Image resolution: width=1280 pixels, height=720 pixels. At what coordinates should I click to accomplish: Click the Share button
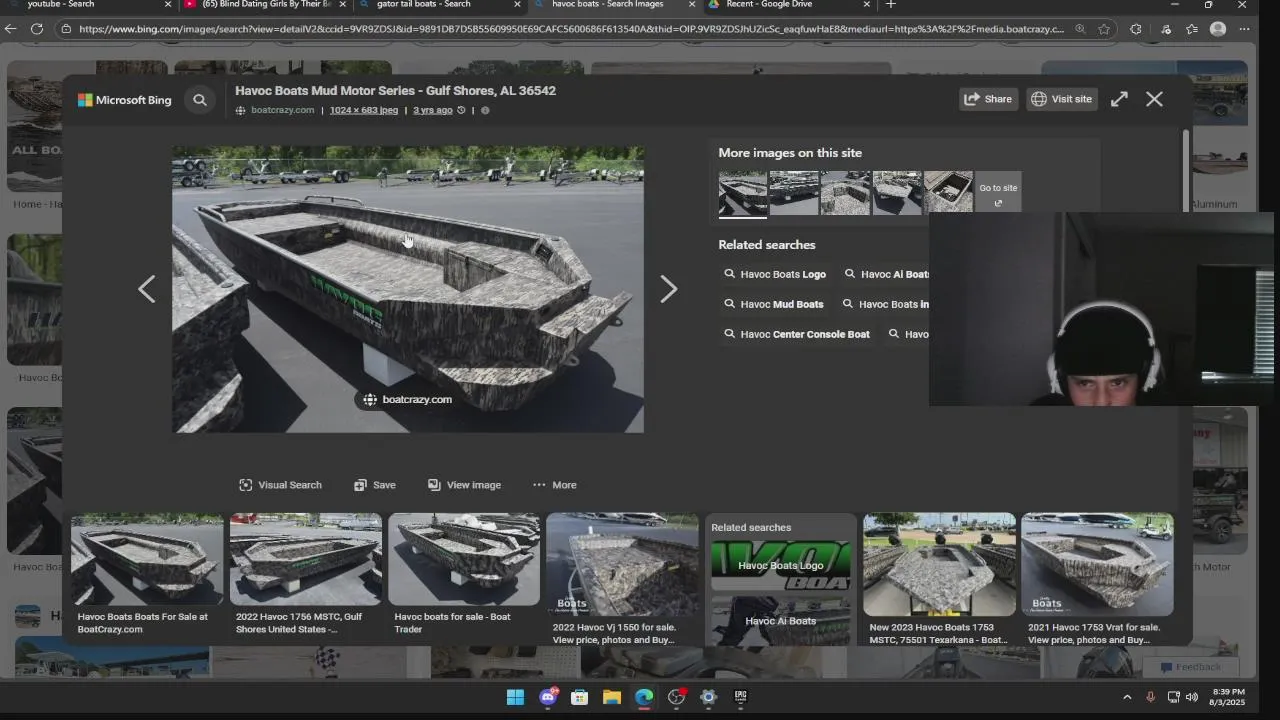click(988, 99)
